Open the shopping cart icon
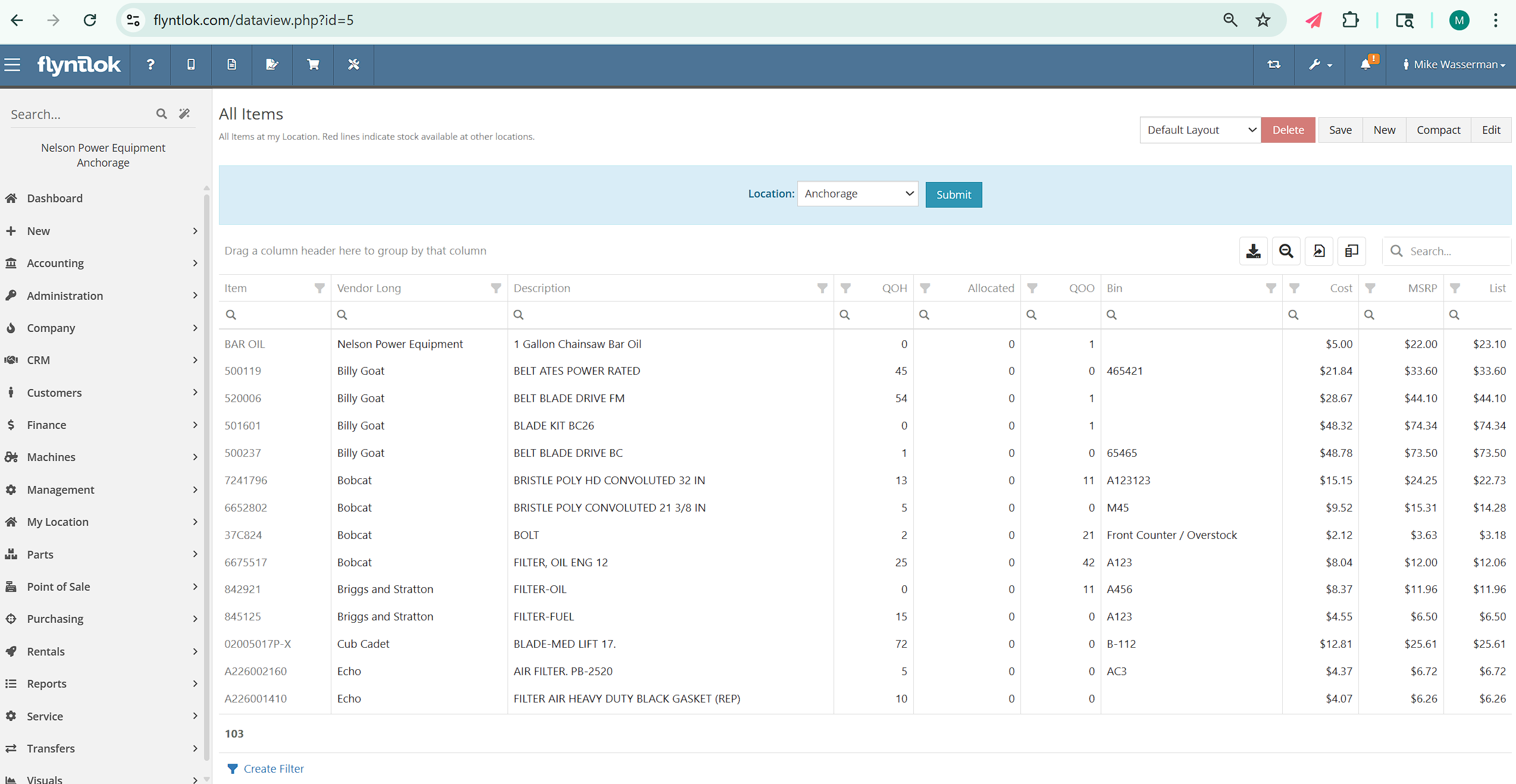1516x784 pixels. pos(313,64)
